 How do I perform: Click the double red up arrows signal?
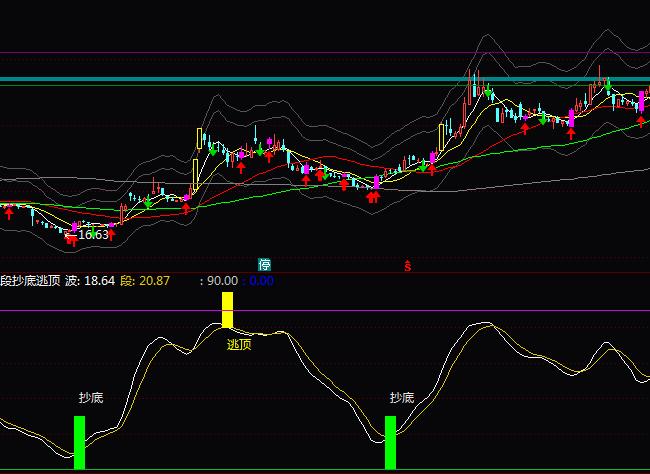373,197
